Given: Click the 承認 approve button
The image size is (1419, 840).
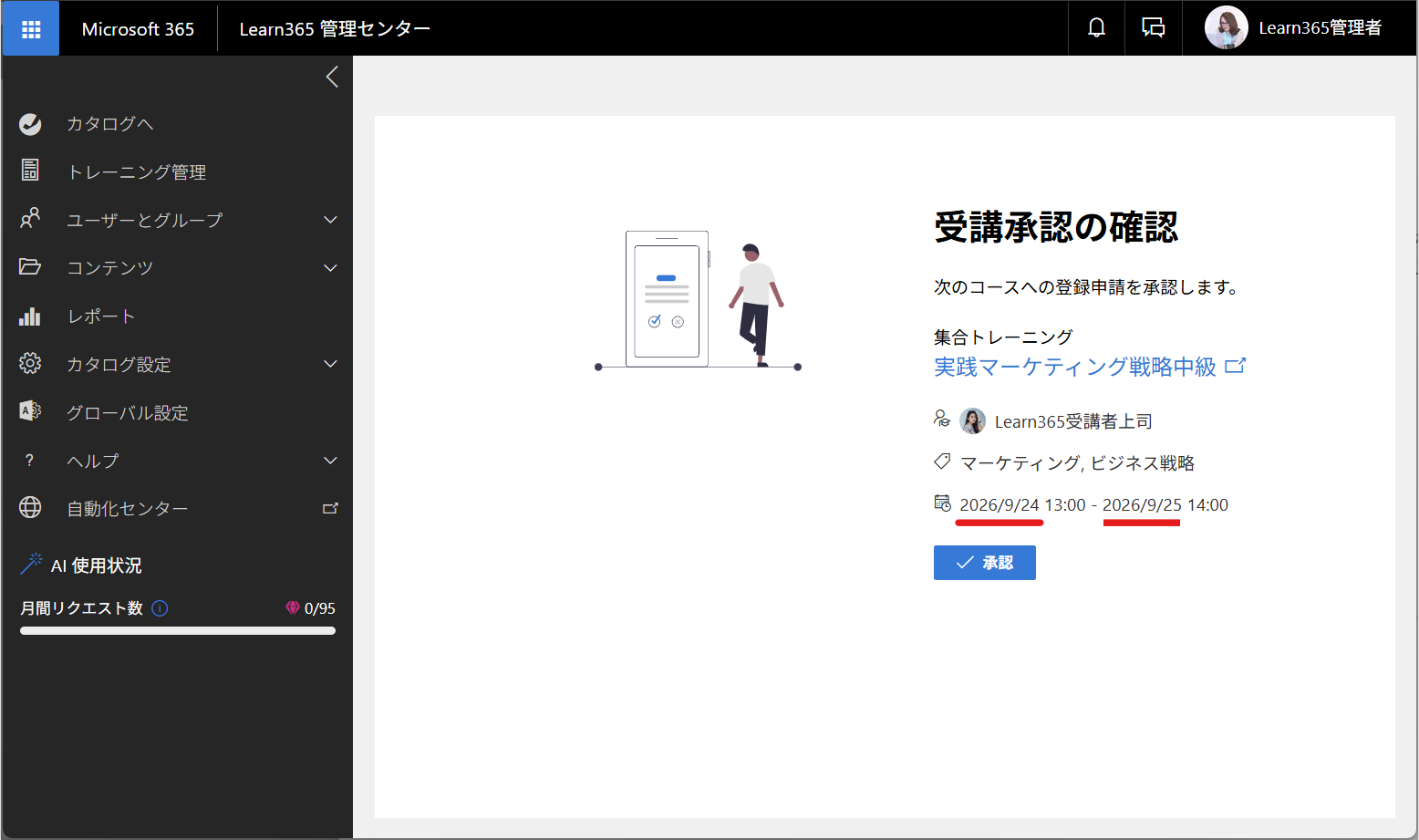Looking at the screenshot, I should tap(984, 563).
